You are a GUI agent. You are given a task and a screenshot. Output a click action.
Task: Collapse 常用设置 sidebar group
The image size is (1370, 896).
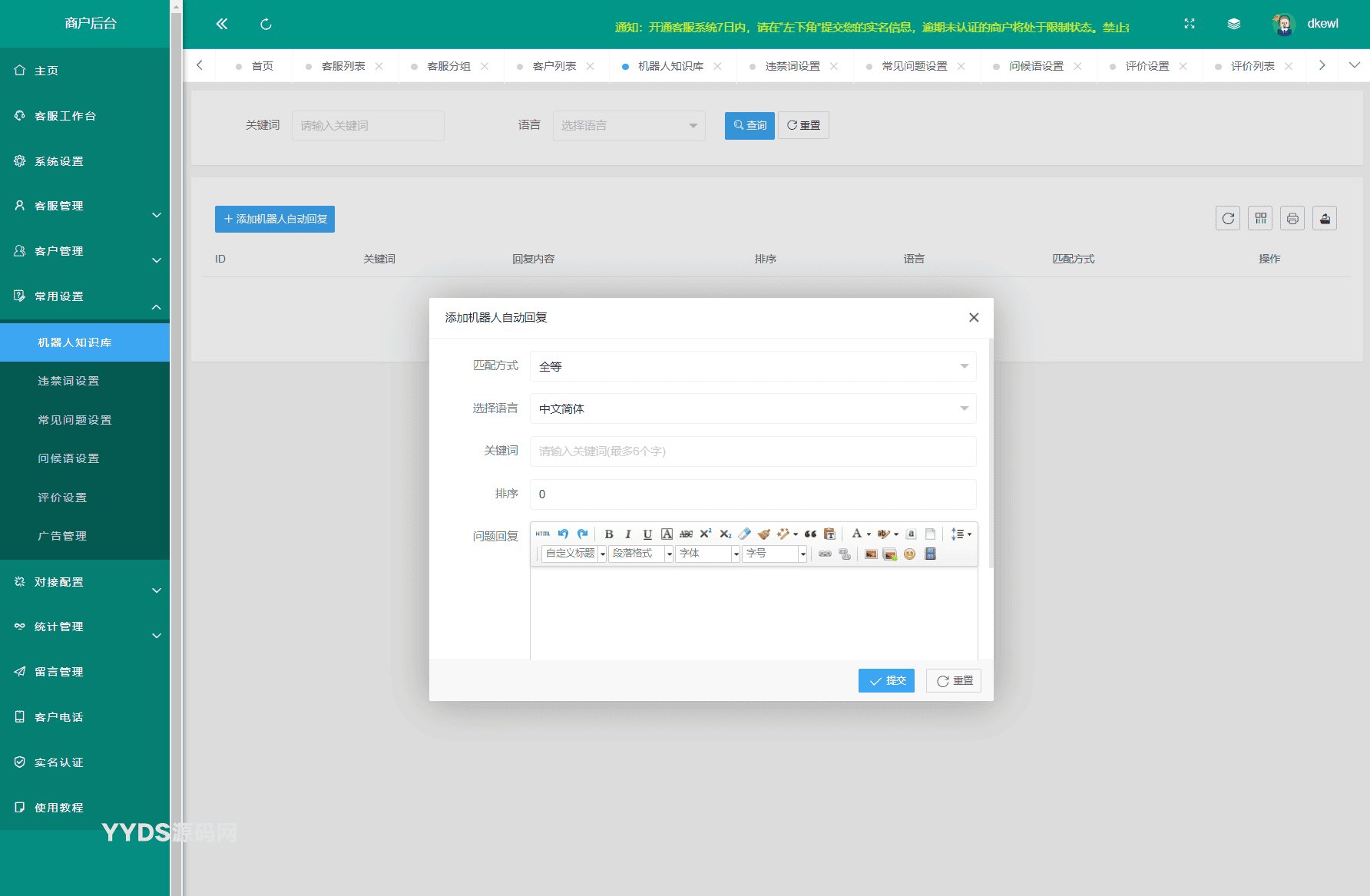coord(84,296)
